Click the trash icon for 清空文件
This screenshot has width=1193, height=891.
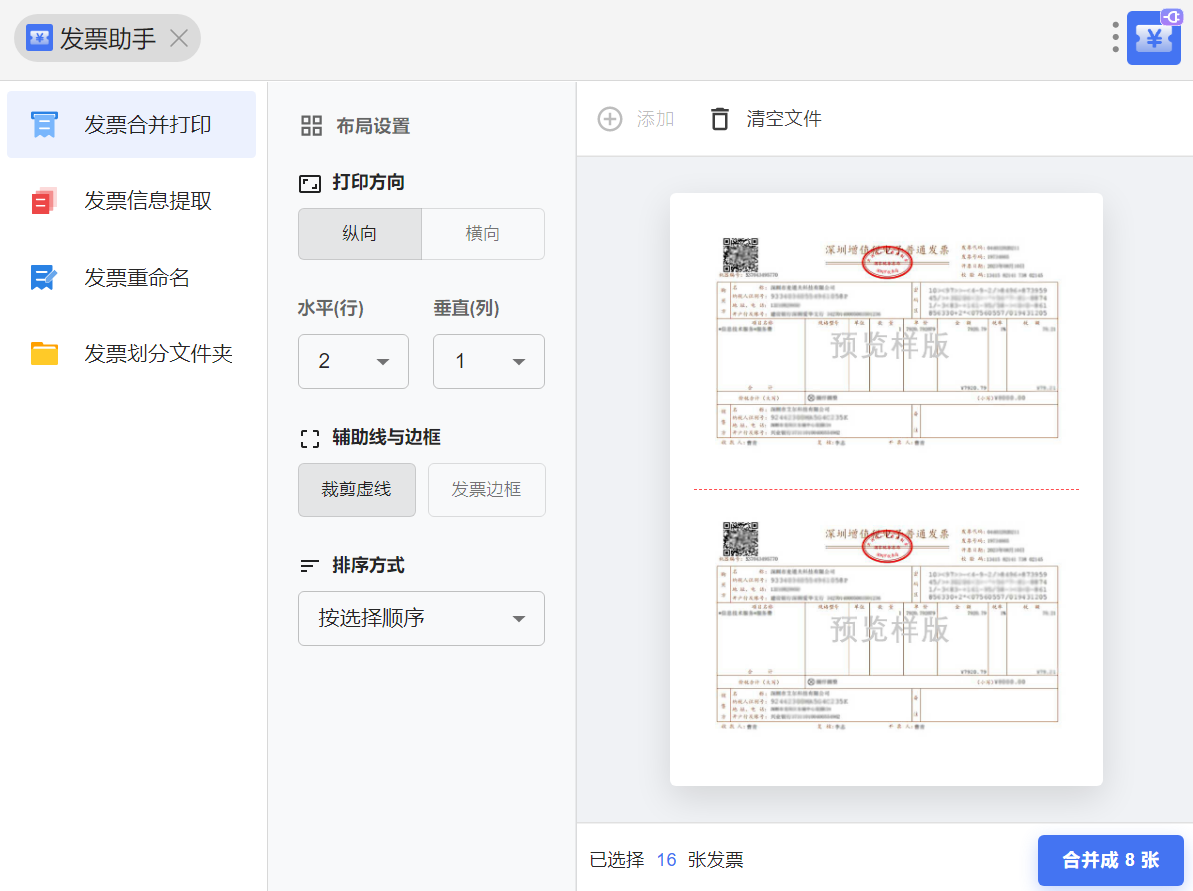click(x=720, y=119)
